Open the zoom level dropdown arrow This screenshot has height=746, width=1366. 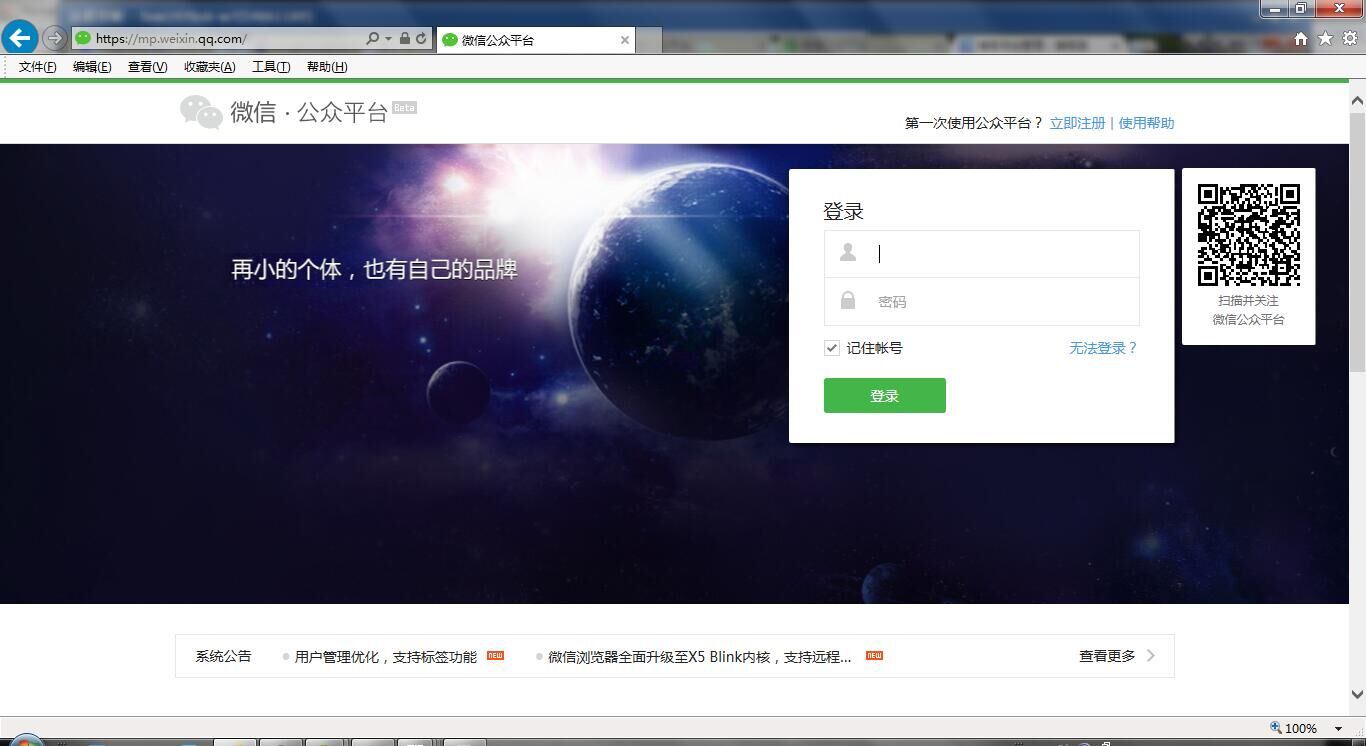click(1338, 728)
